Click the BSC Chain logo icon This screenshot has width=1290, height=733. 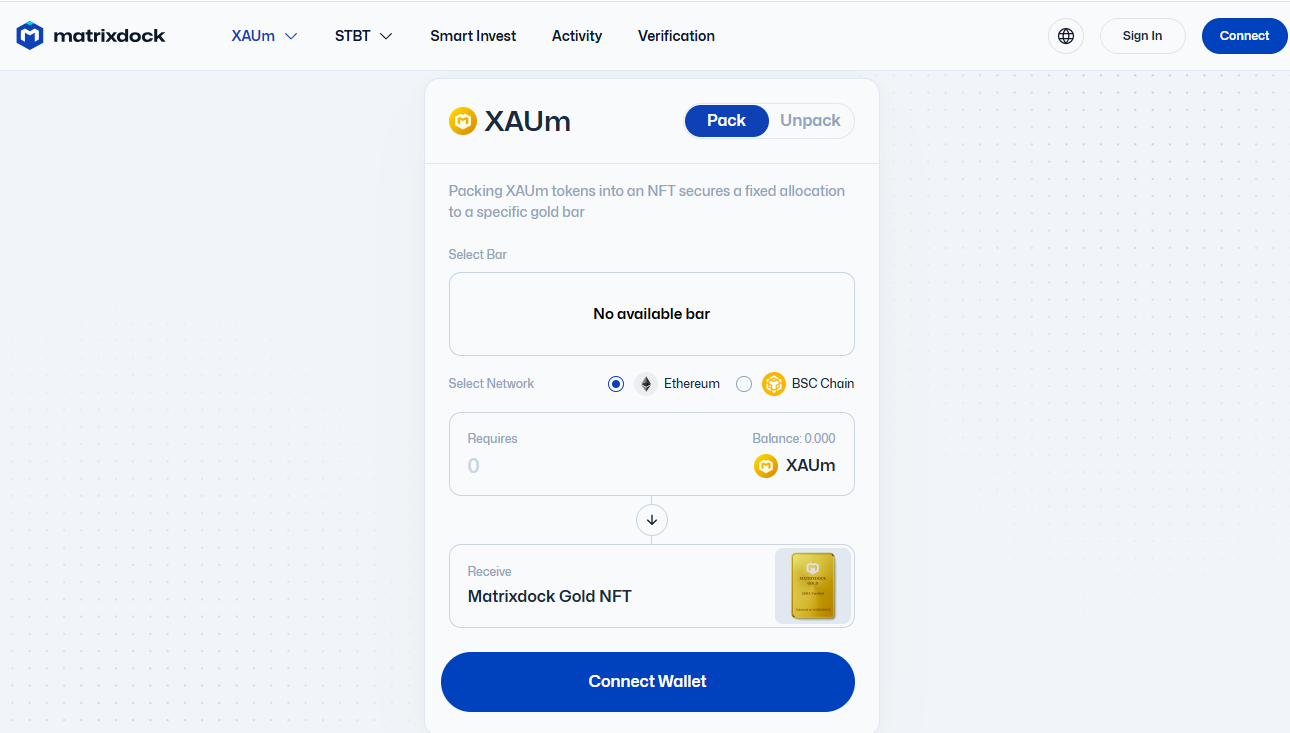pyautogui.click(x=774, y=384)
